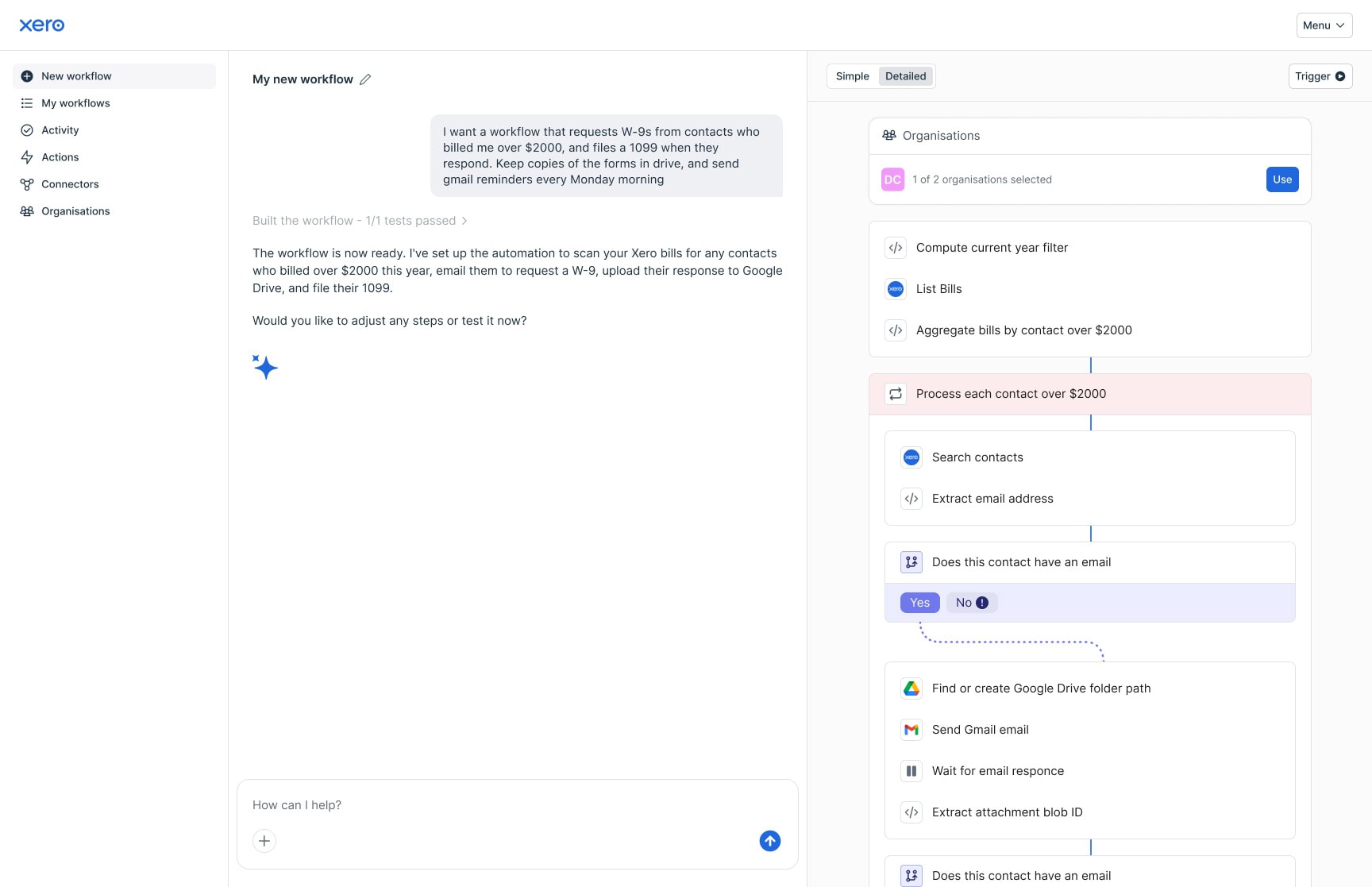Click Organisations header icon in panel

(x=889, y=136)
